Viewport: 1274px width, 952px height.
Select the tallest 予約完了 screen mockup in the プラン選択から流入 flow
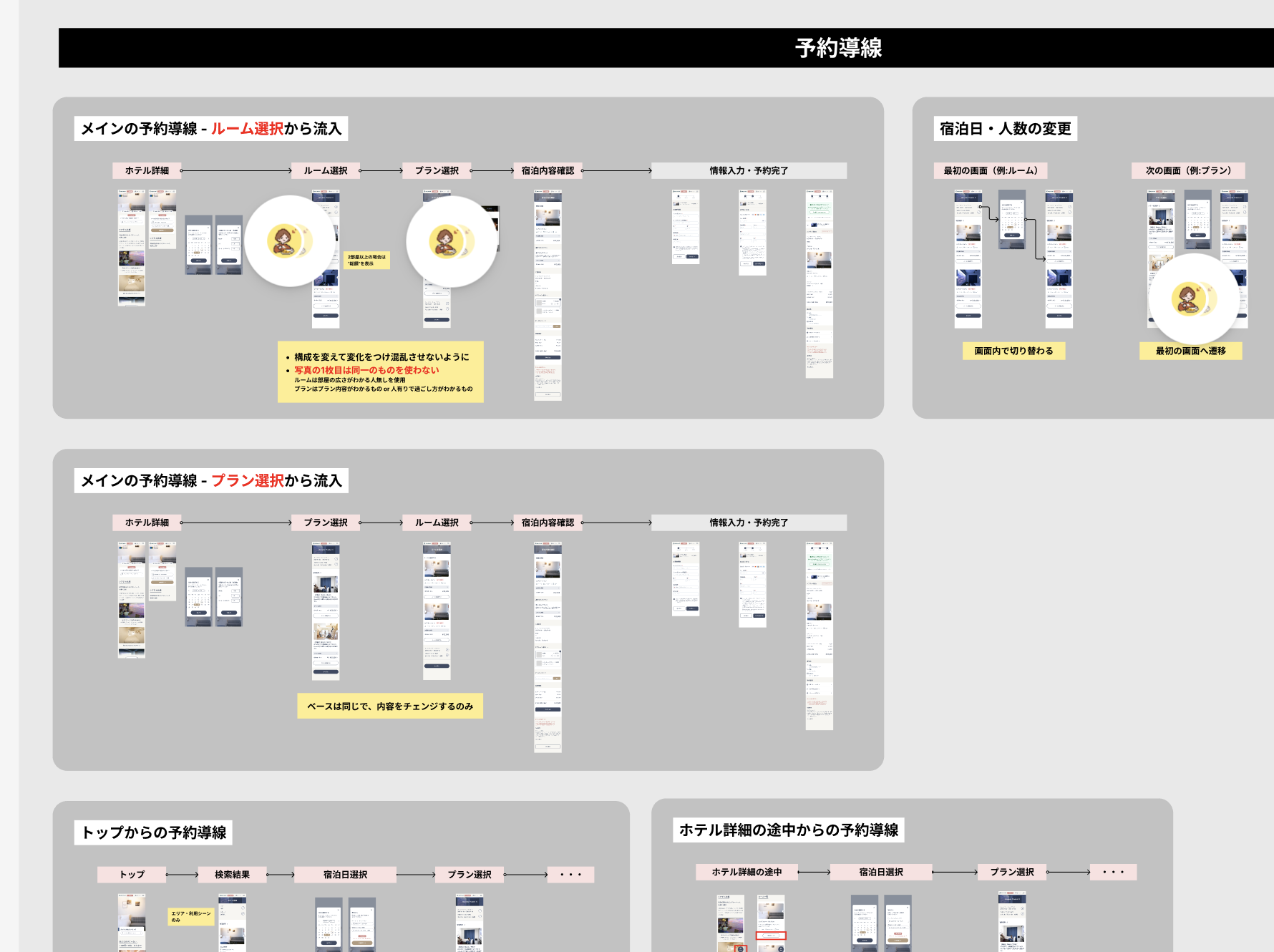820,636
